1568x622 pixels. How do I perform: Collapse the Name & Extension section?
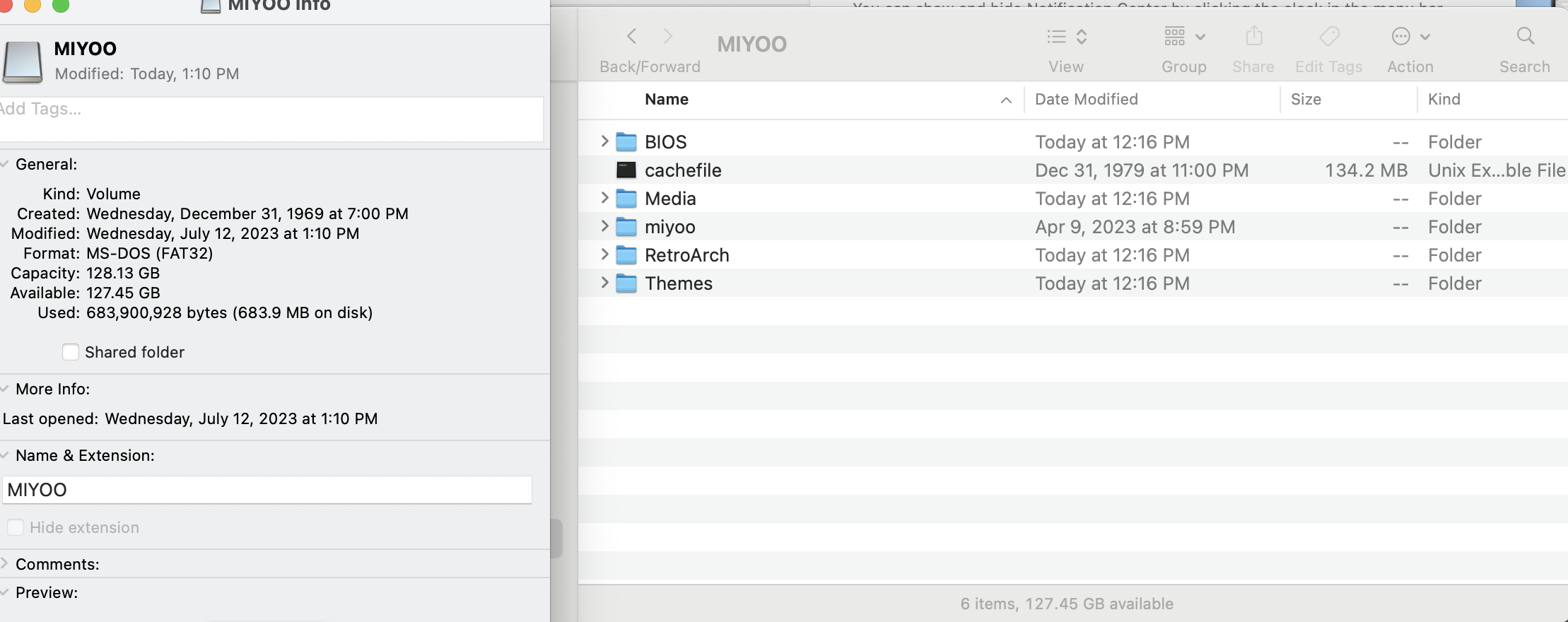click(x=4, y=455)
